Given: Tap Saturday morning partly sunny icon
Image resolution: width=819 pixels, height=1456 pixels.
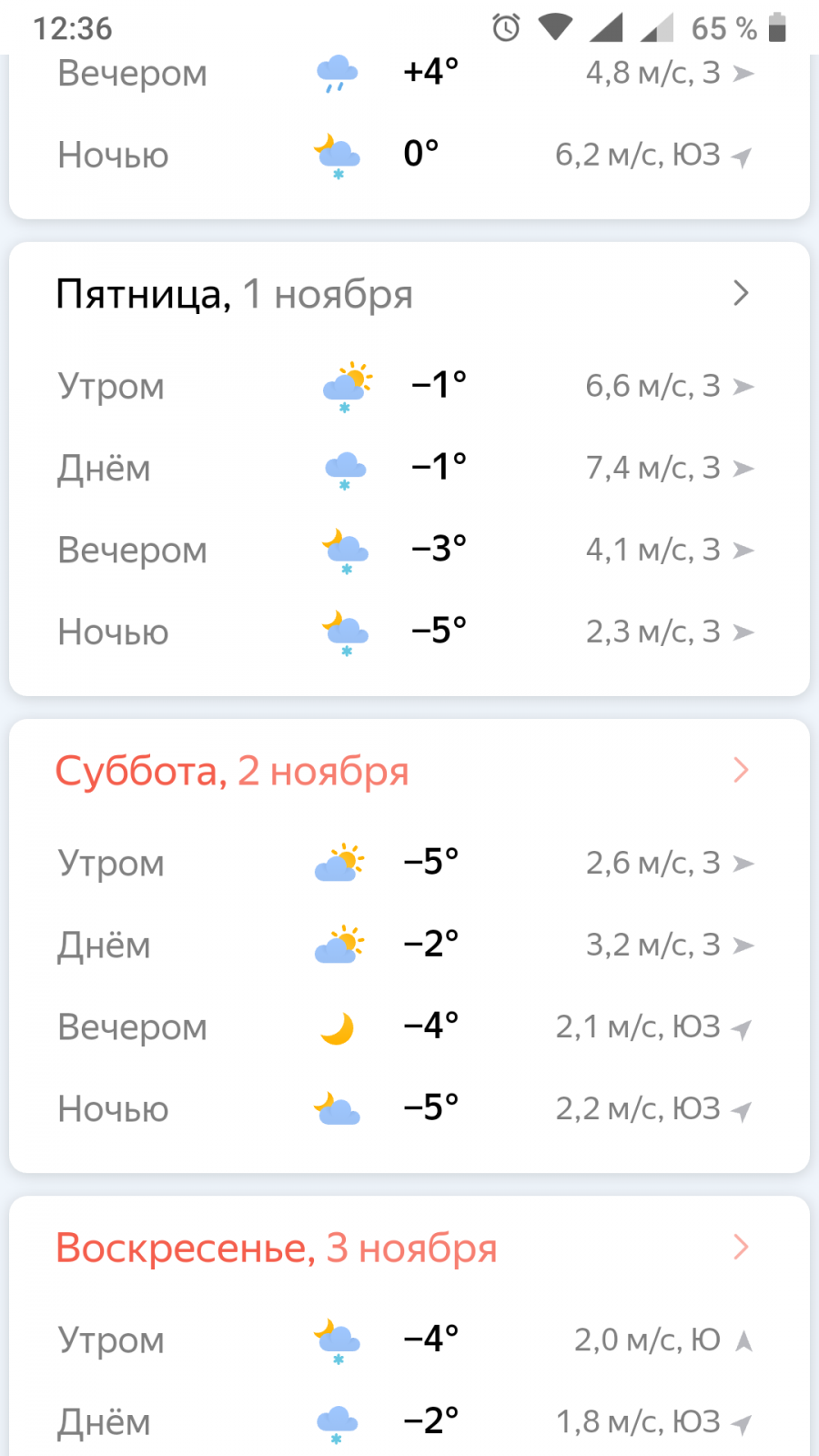Looking at the screenshot, I should pyautogui.click(x=339, y=863).
